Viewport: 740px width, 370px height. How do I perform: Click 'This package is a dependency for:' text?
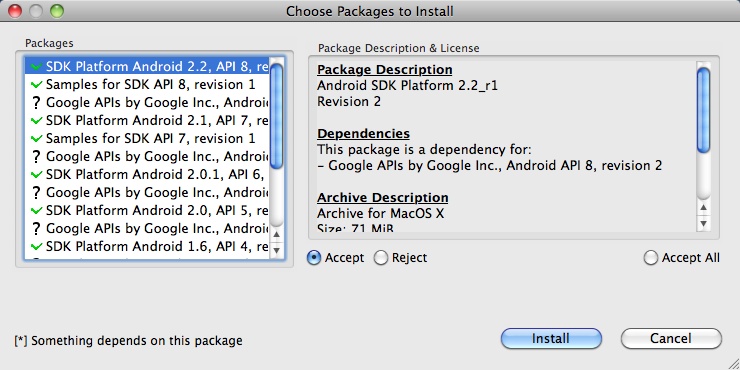pyautogui.click(x=424, y=150)
